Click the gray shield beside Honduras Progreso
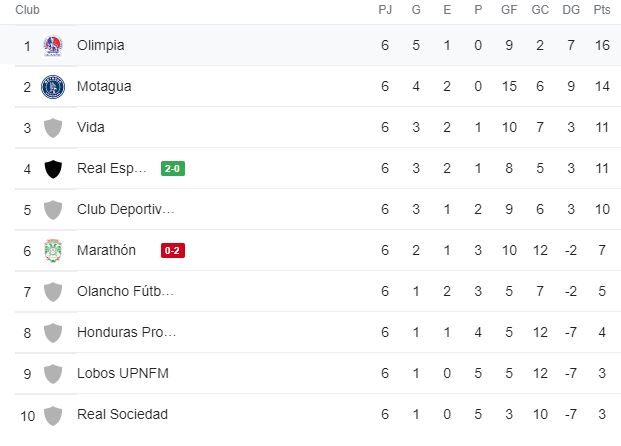This screenshot has height=446, width=621. 53,333
